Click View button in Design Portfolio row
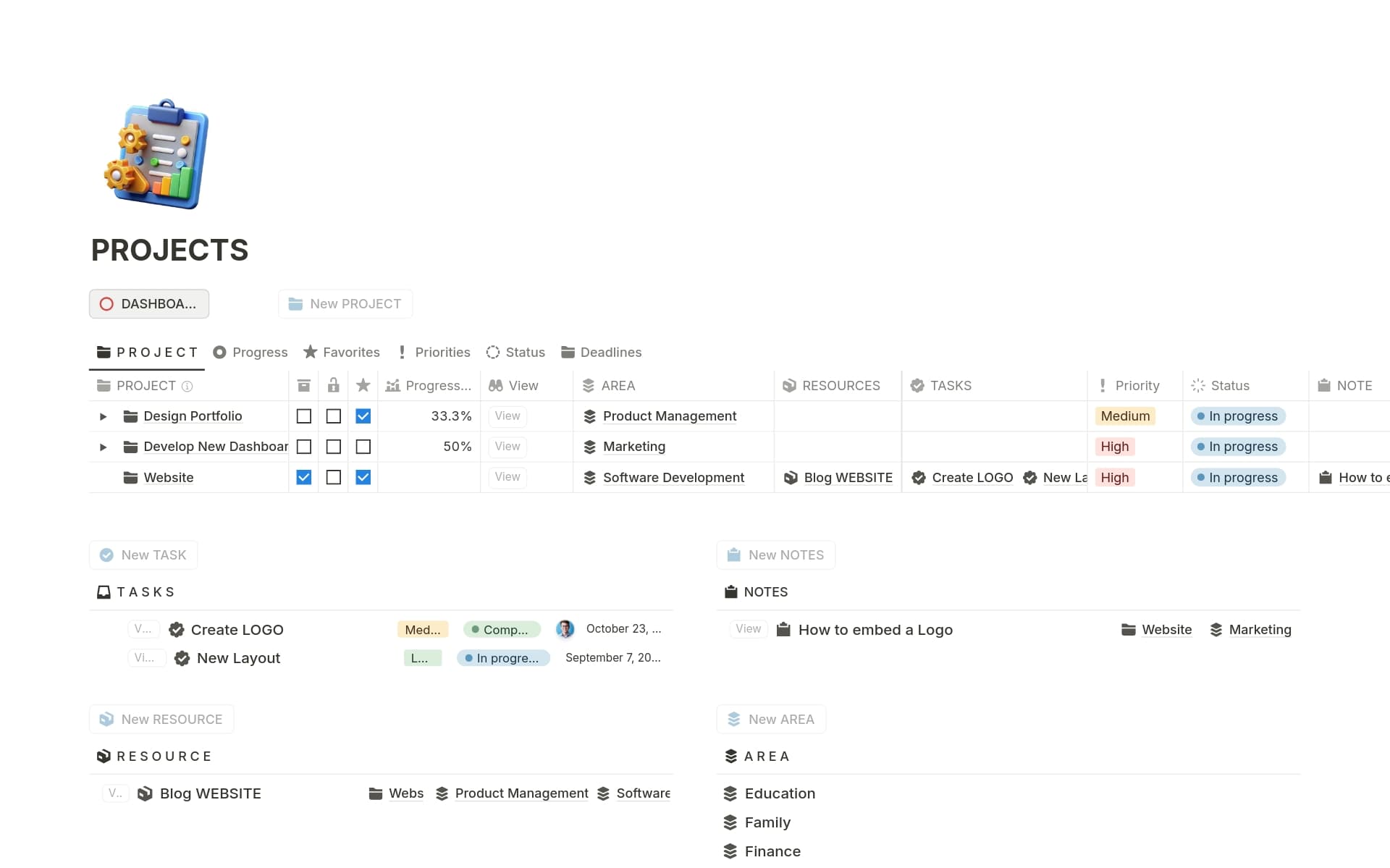1390x868 pixels. [507, 416]
